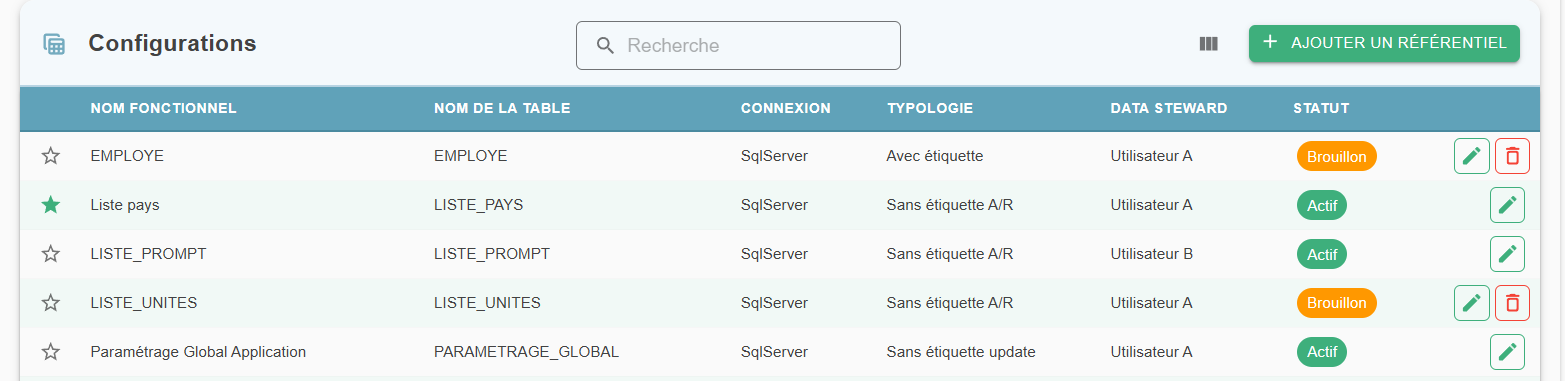Select the 'Paramétrage Global Application' cell
1565x381 pixels.
[198, 352]
